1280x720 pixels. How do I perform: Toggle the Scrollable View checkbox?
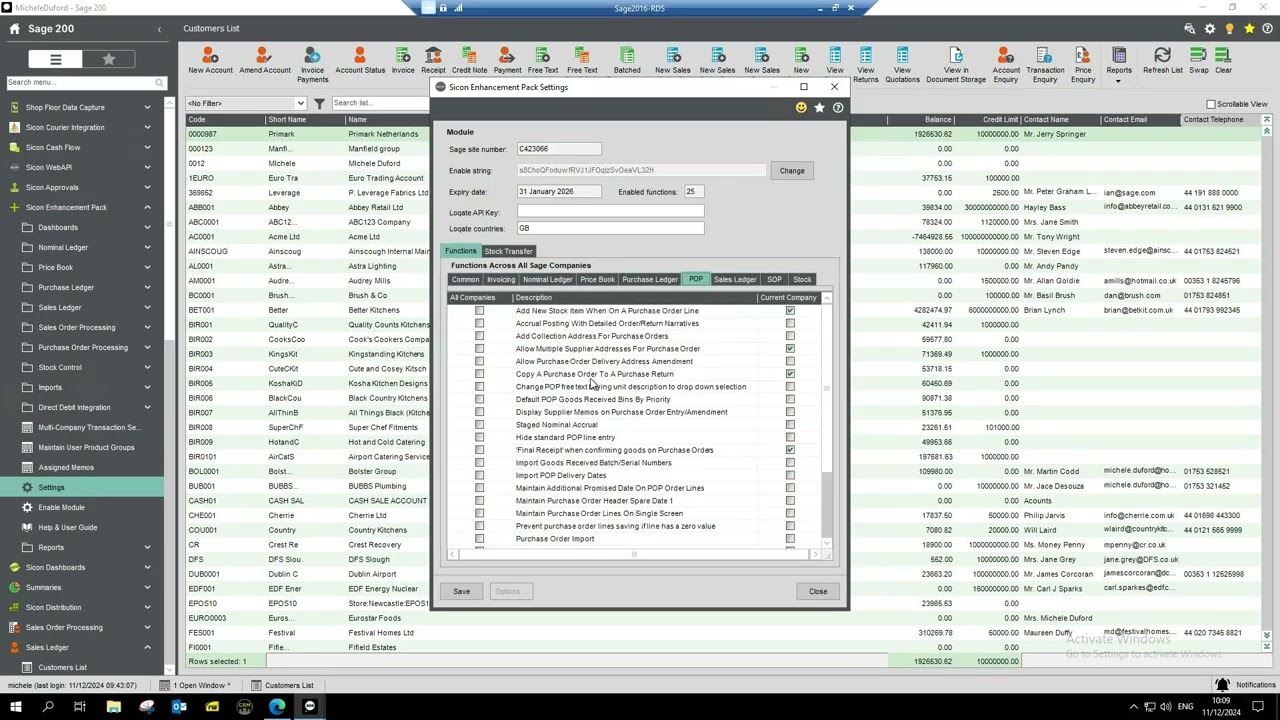click(x=1211, y=104)
